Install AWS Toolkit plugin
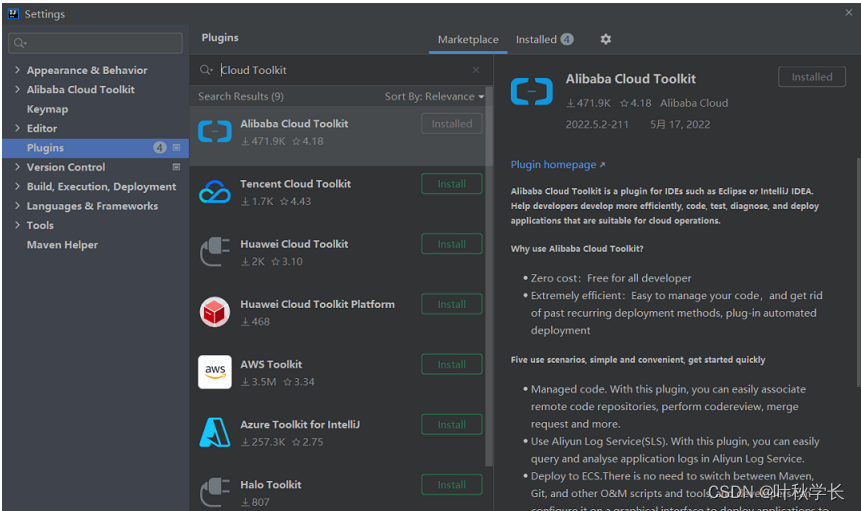This screenshot has height=511, width=861. 451,364
